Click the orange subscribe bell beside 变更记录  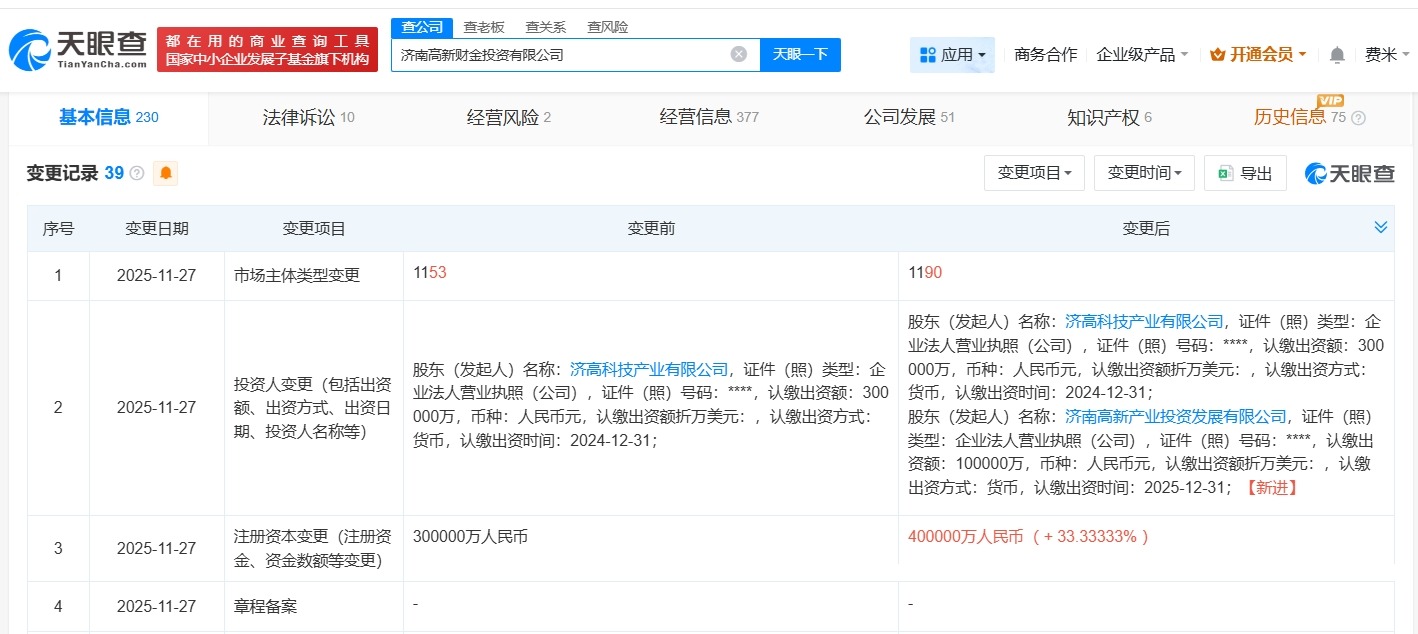coord(165,172)
